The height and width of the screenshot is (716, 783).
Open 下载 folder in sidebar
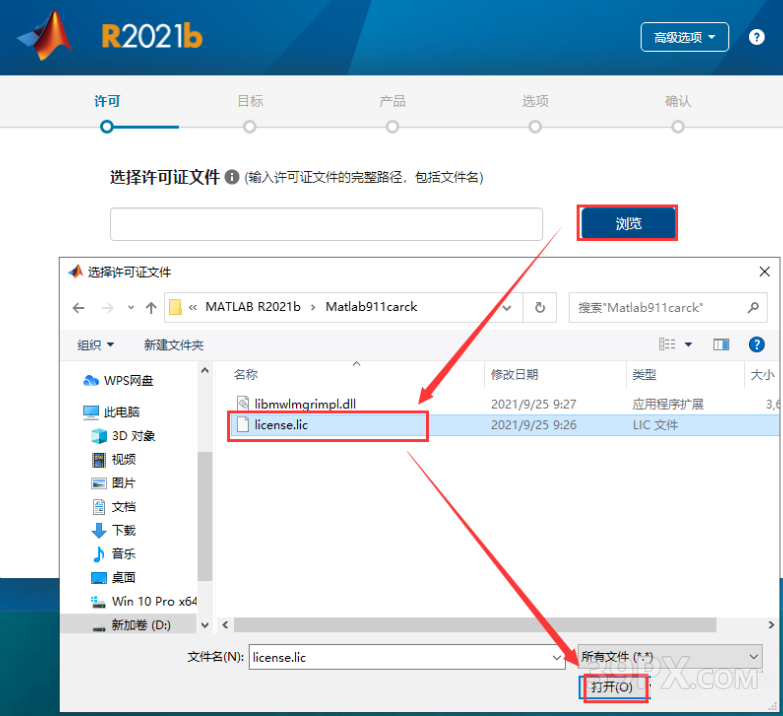pos(114,530)
